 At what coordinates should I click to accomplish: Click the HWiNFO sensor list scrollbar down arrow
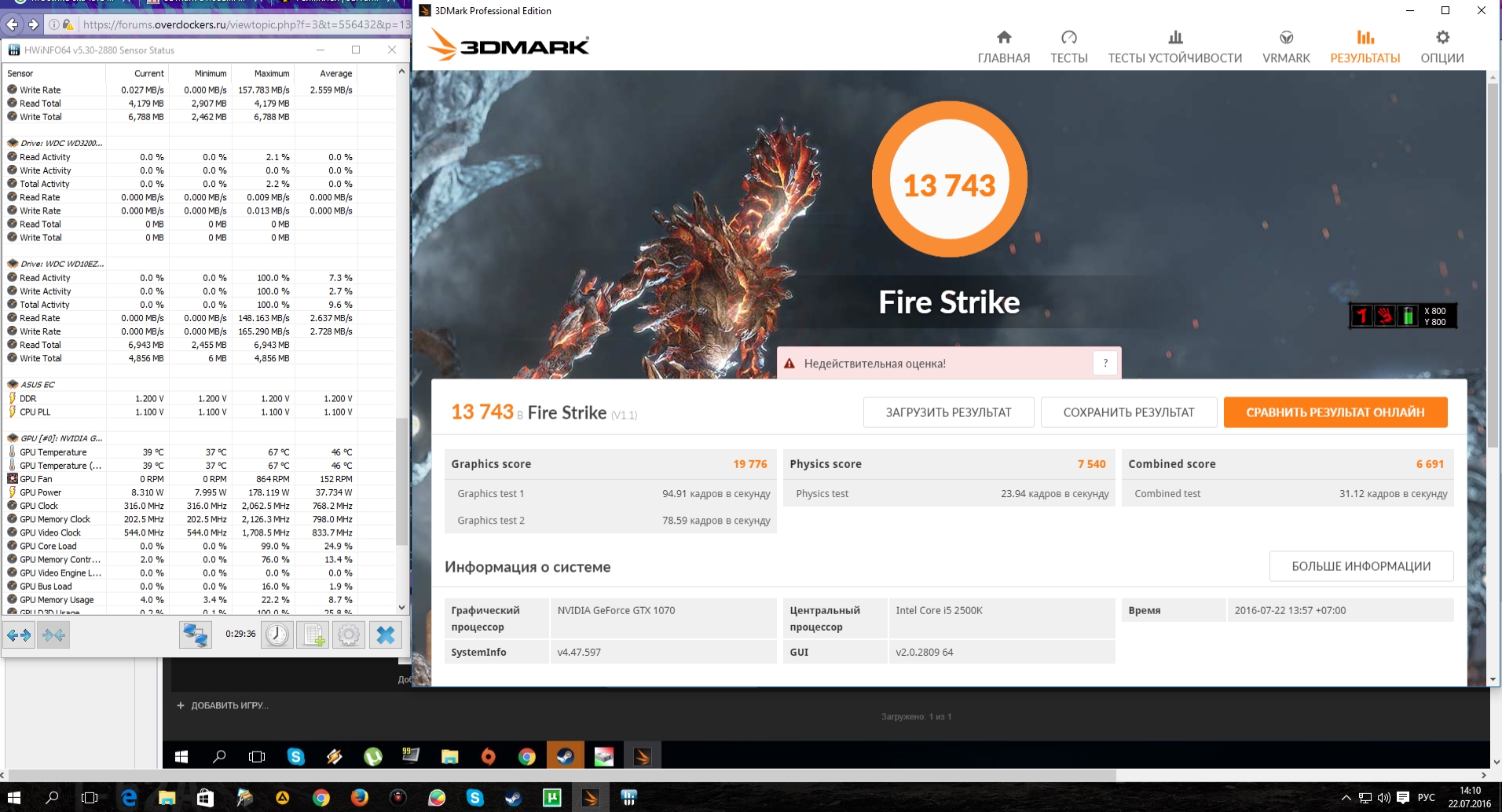401,607
